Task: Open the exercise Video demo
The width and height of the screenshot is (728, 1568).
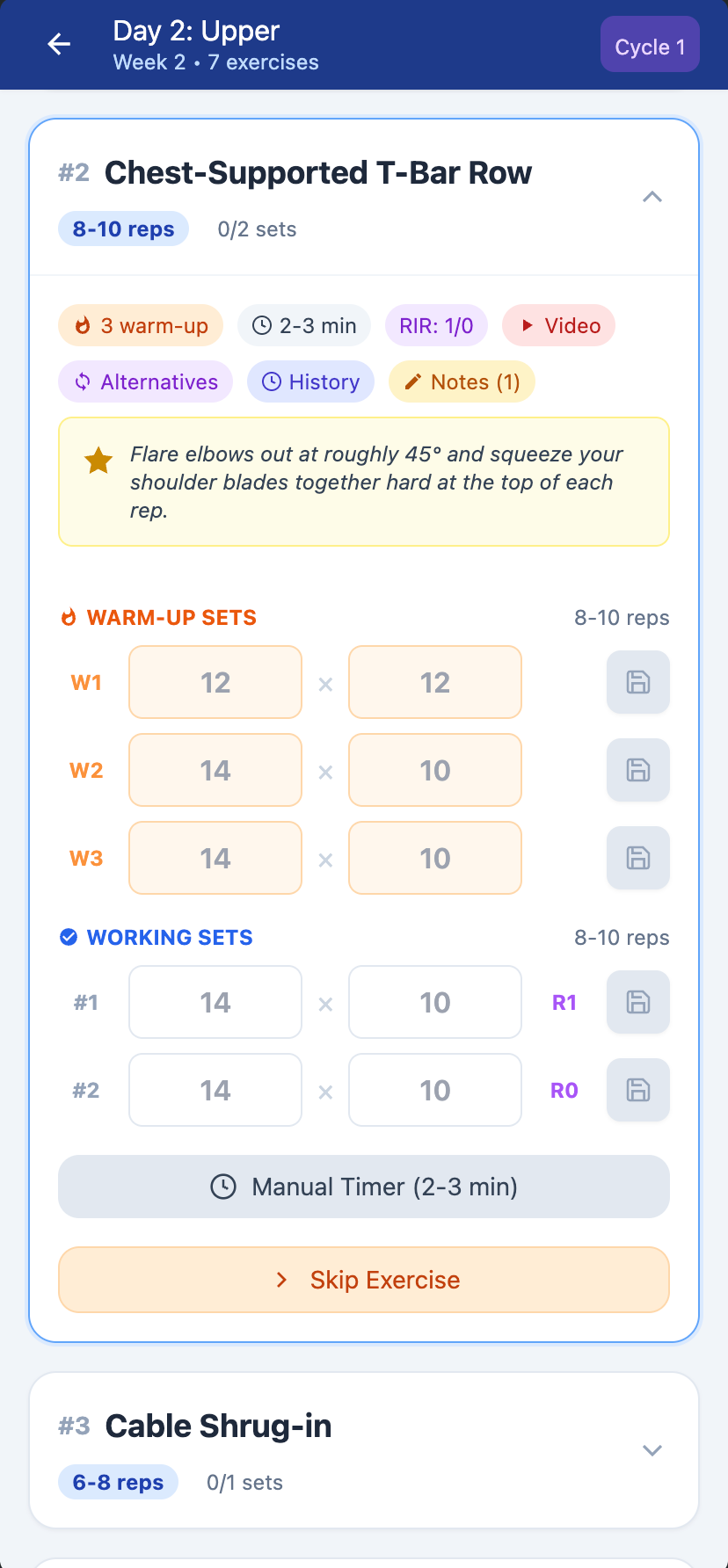Action: click(558, 325)
